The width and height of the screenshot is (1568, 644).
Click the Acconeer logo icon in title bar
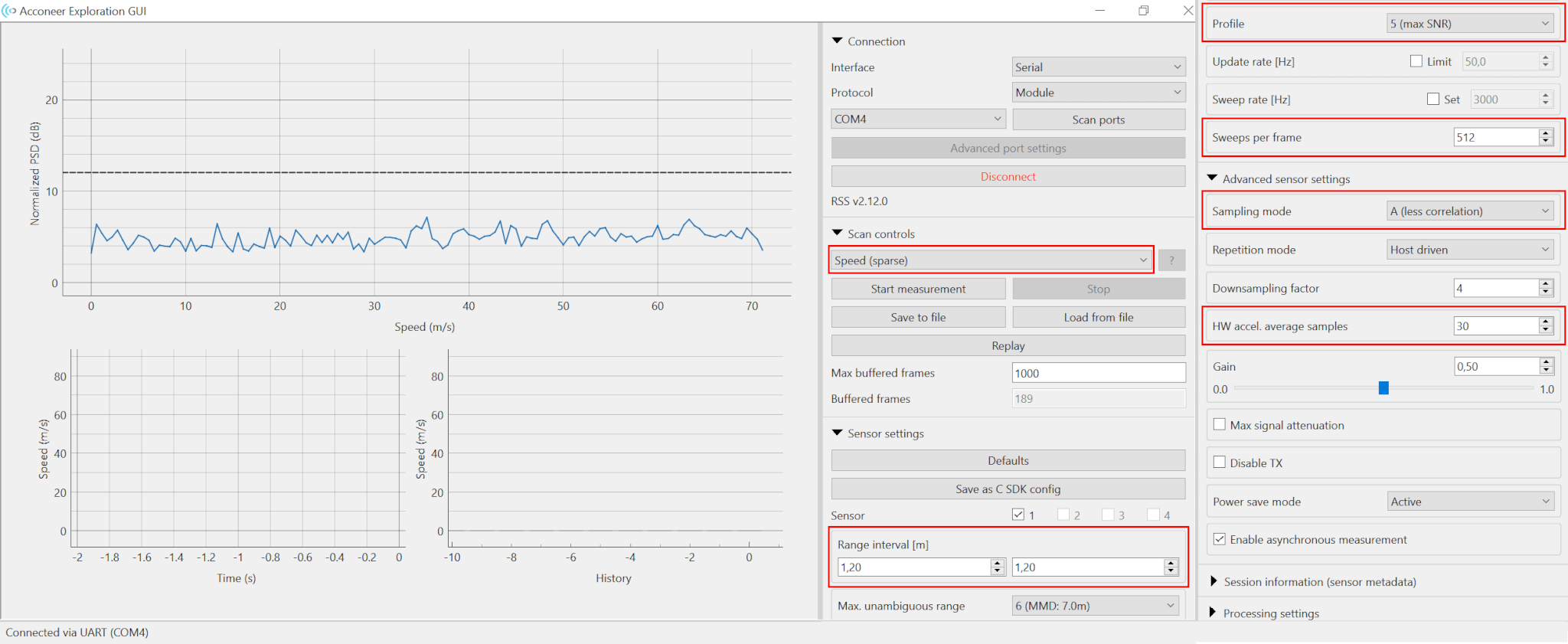[9, 11]
